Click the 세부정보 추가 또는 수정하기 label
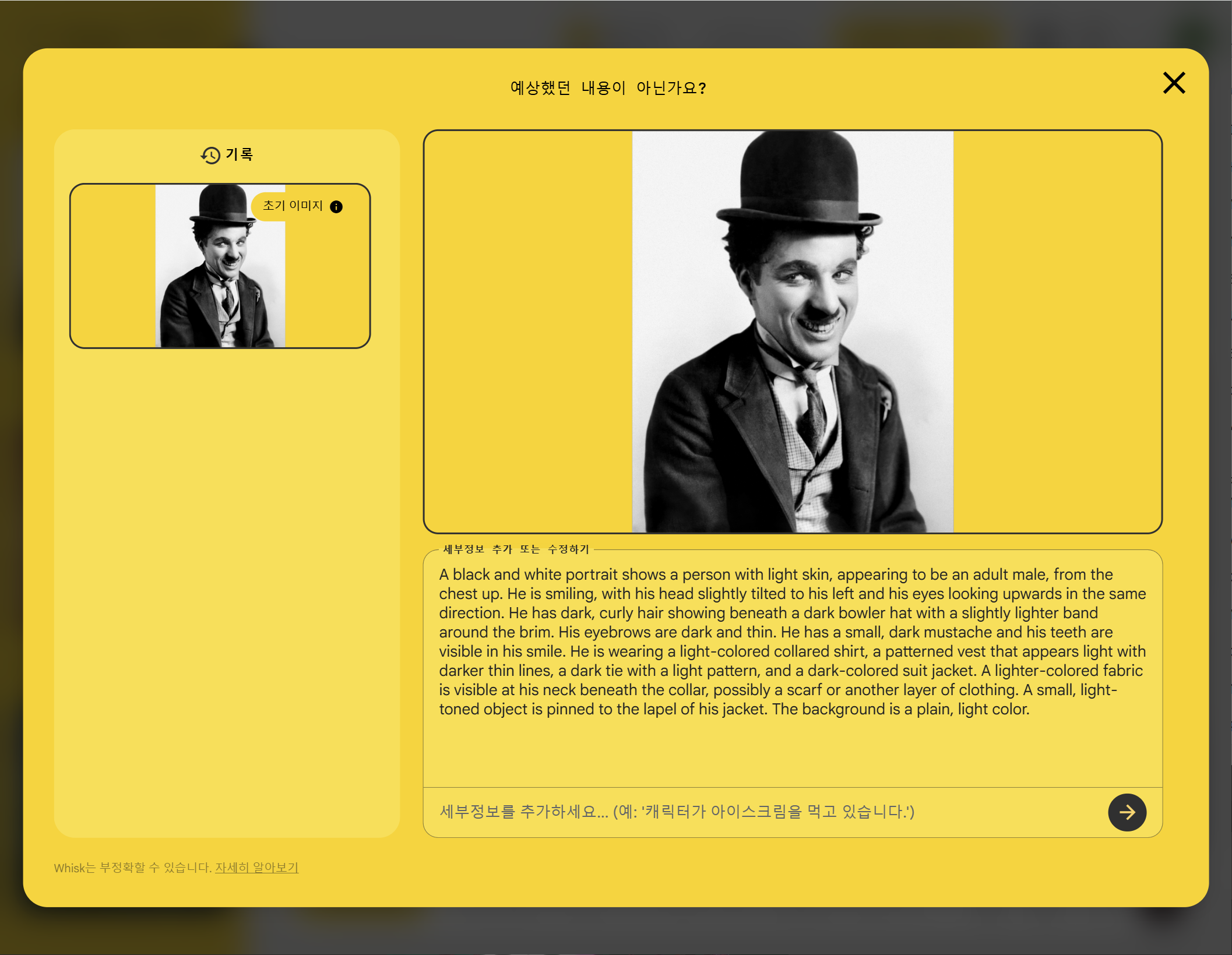1232x955 pixels. (516, 549)
